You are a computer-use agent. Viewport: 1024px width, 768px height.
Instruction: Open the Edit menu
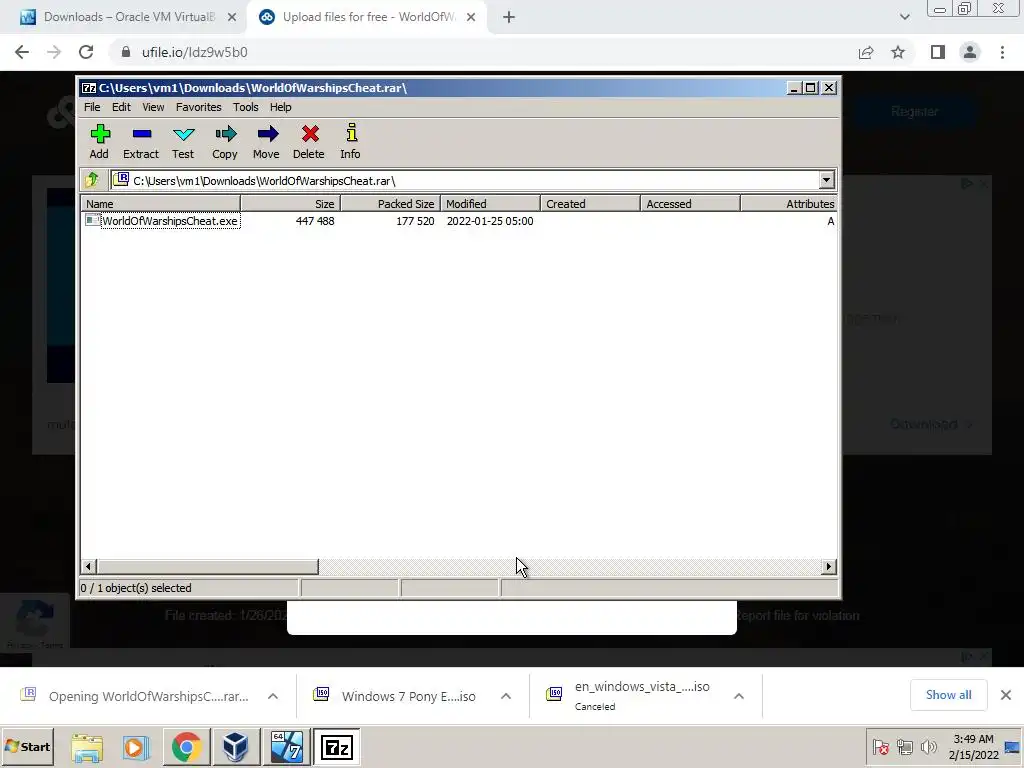(x=121, y=107)
